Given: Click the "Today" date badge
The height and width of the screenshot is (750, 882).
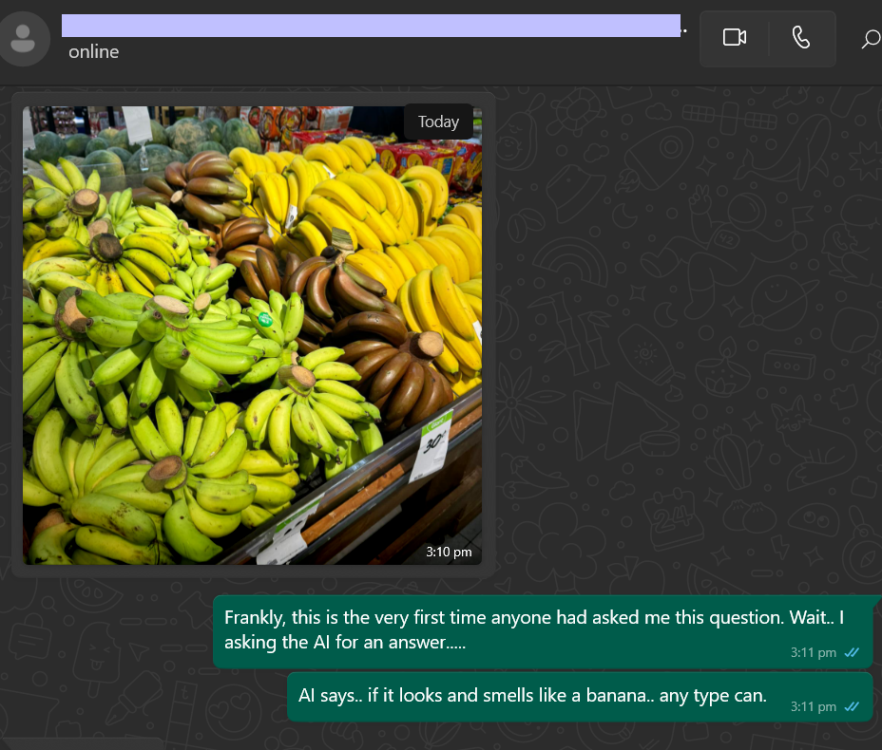Looking at the screenshot, I should click(438, 122).
